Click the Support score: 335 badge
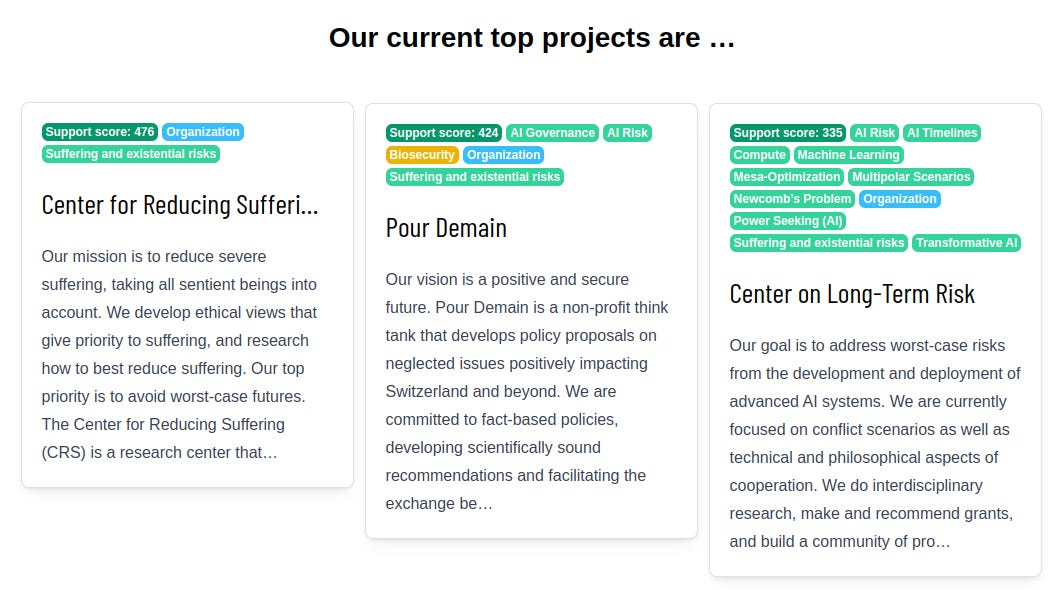This screenshot has height=590, width=1061. (788, 132)
